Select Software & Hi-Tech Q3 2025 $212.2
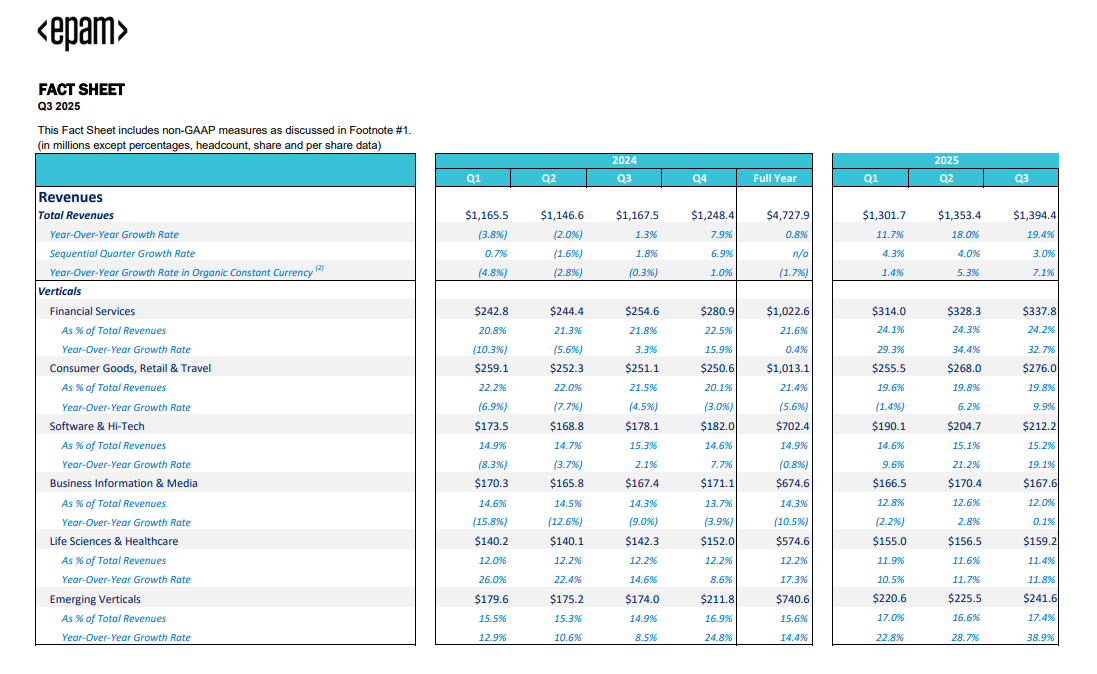 point(1040,426)
